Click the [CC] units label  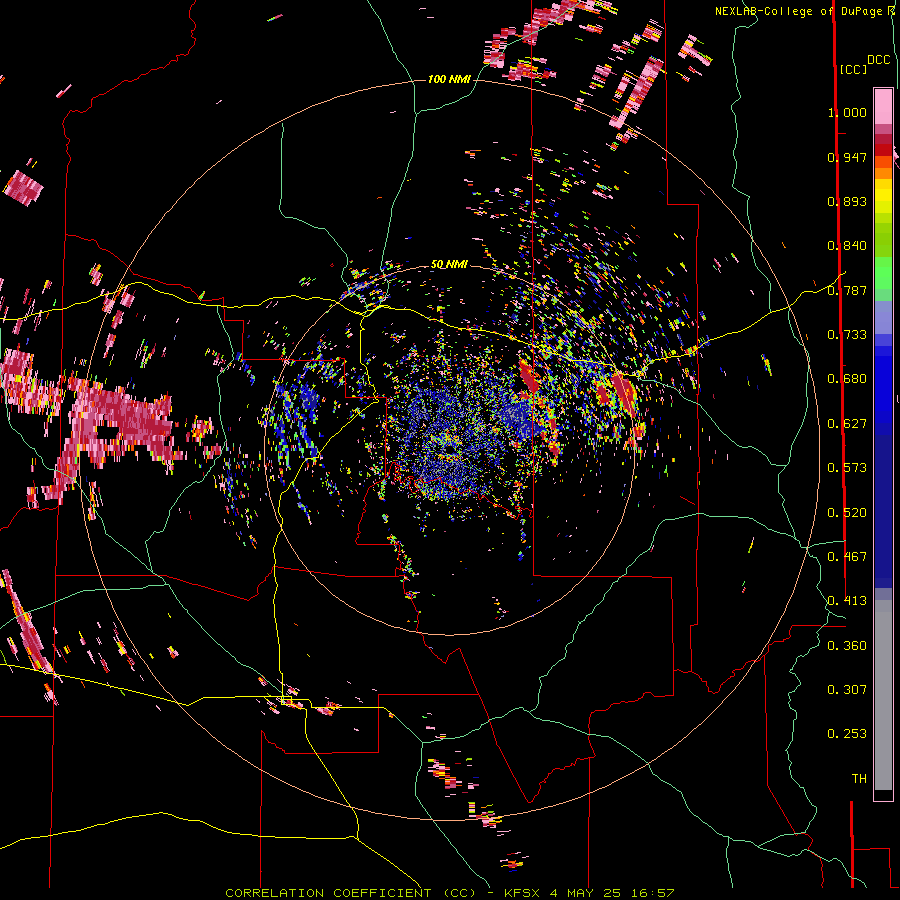click(x=853, y=69)
